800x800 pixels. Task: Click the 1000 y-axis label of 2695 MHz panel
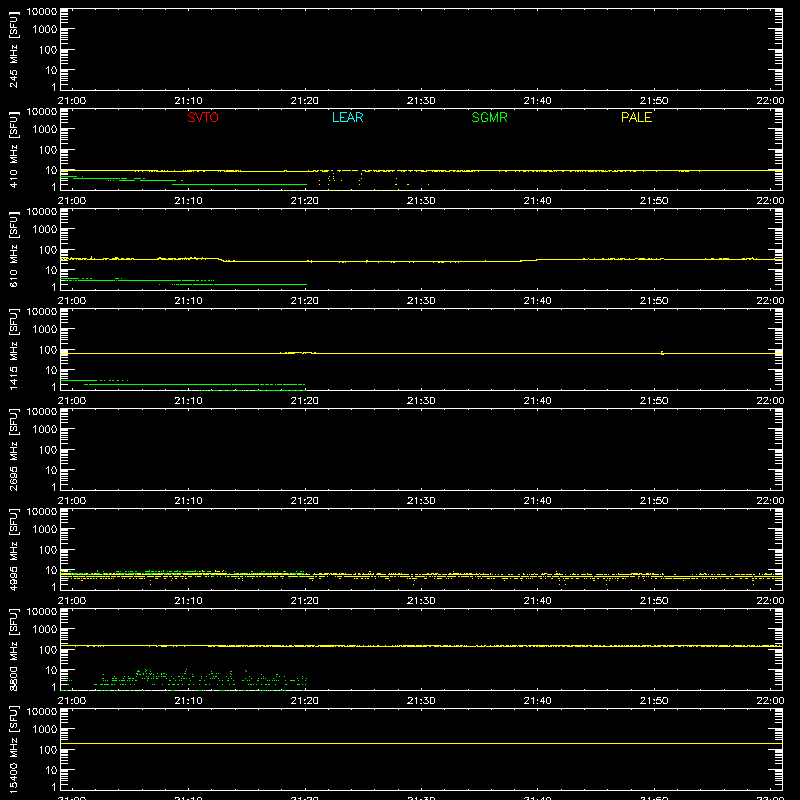tap(45, 430)
